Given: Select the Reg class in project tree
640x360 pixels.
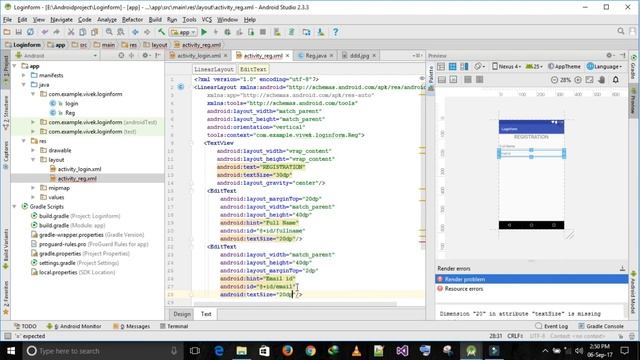Looking at the screenshot, I should pos(70,113).
